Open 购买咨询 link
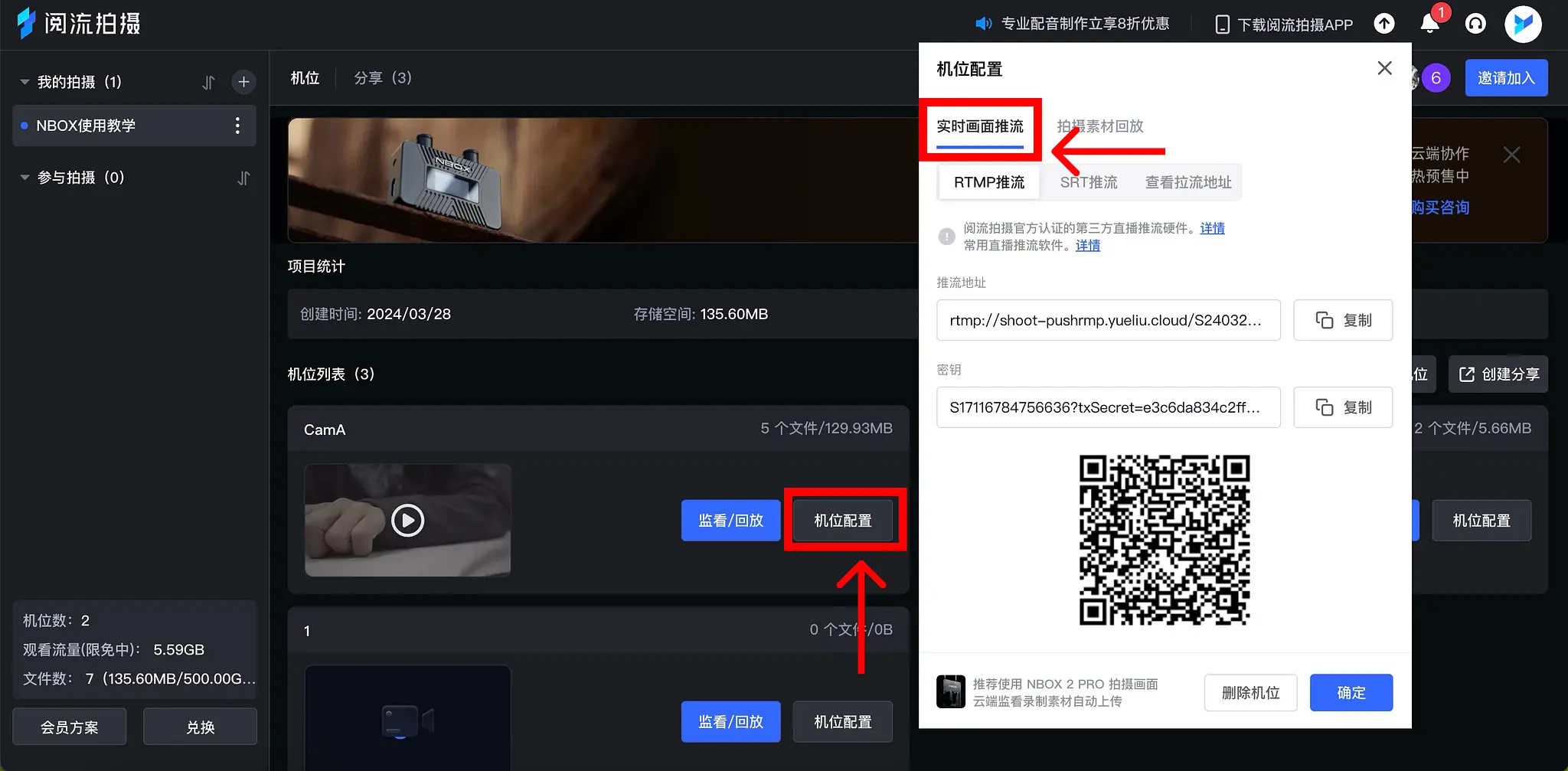 (x=1441, y=207)
